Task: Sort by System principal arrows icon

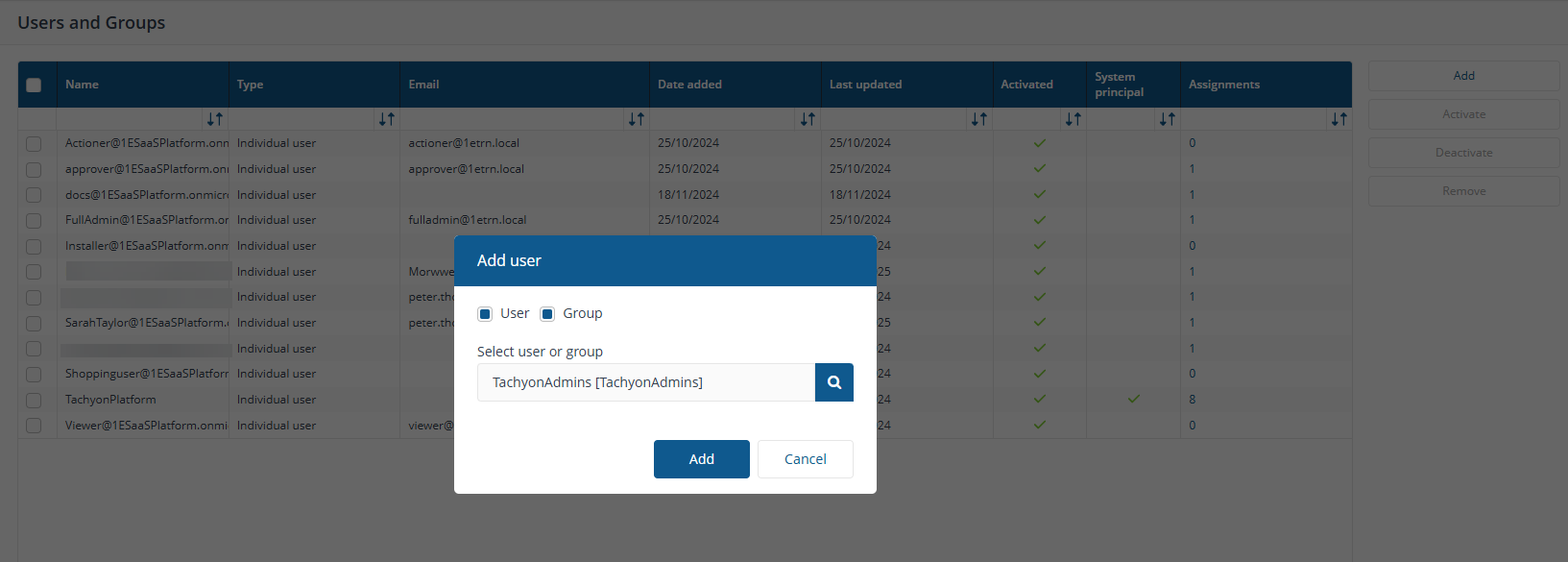Action: point(1167,119)
